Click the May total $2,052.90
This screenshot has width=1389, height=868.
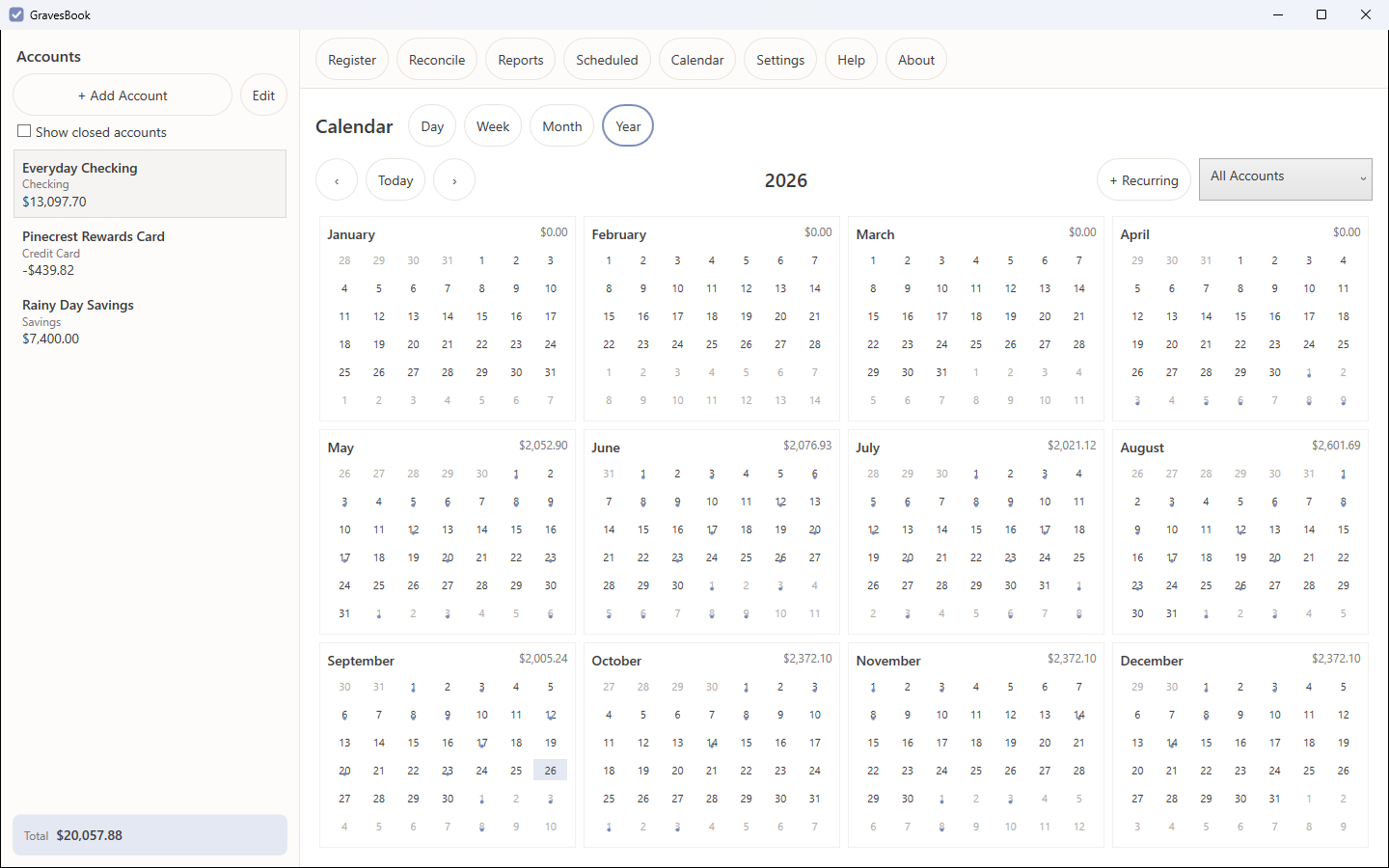[x=543, y=446]
